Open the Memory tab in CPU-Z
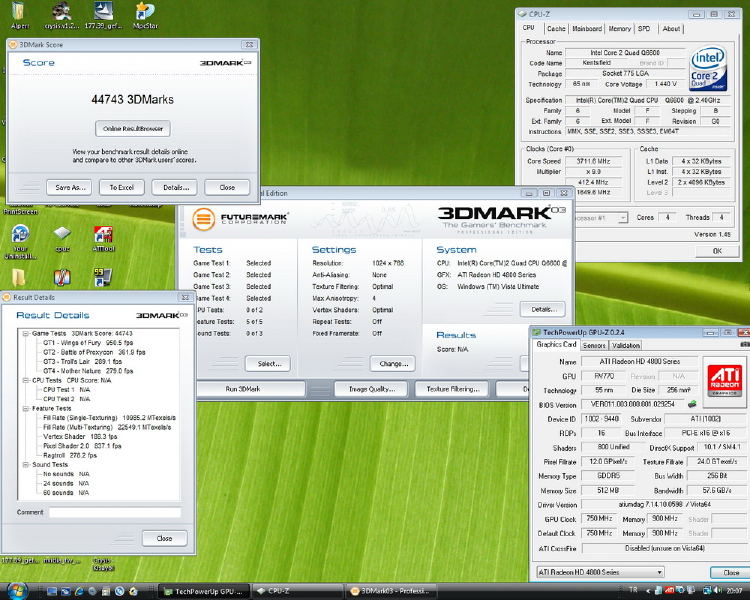This screenshot has height=600, width=750. [x=619, y=29]
